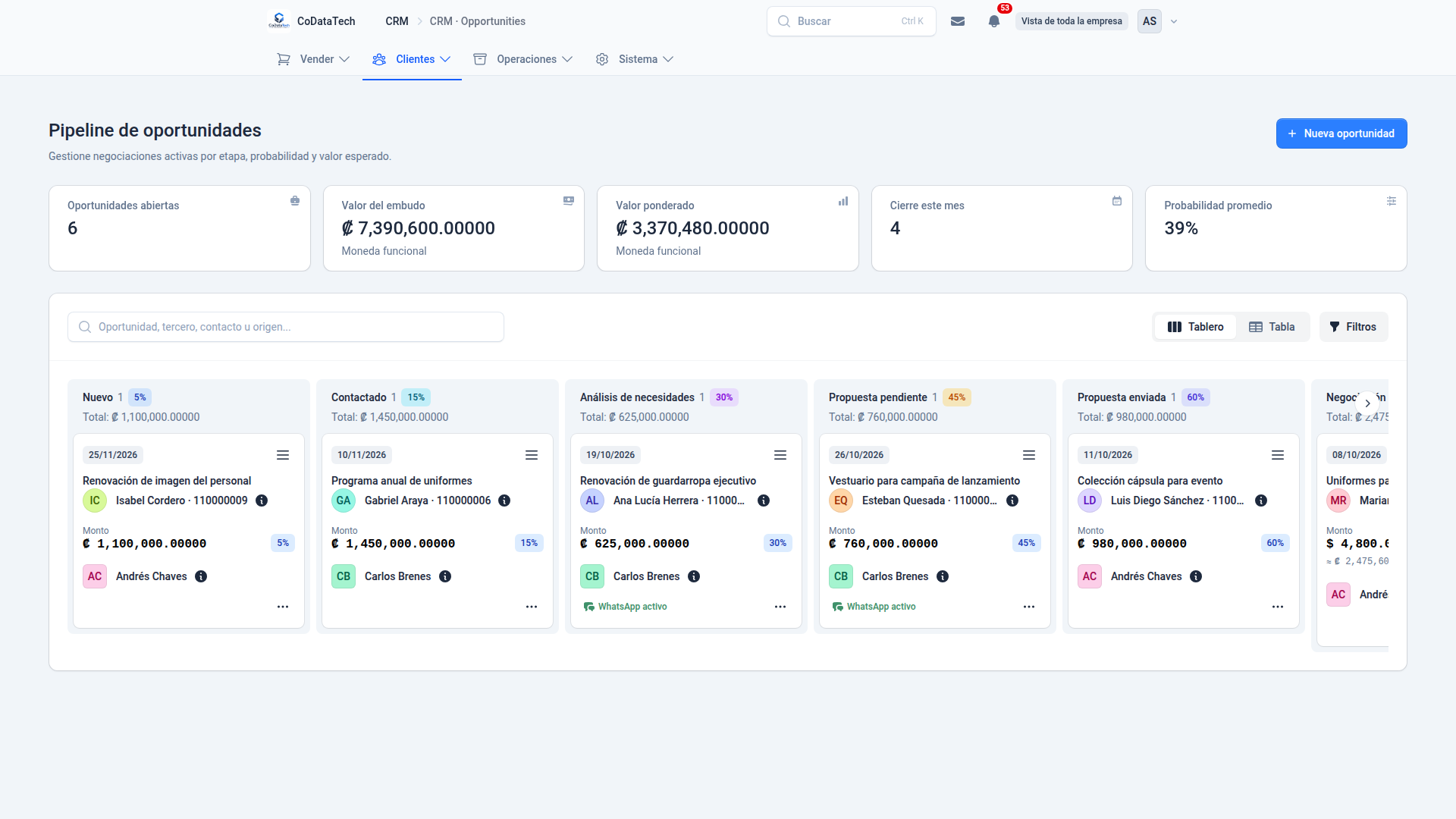Click the CRM · Opportunities breadcrumb
The height and width of the screenshot is (819, 1456).
[477, 21]
